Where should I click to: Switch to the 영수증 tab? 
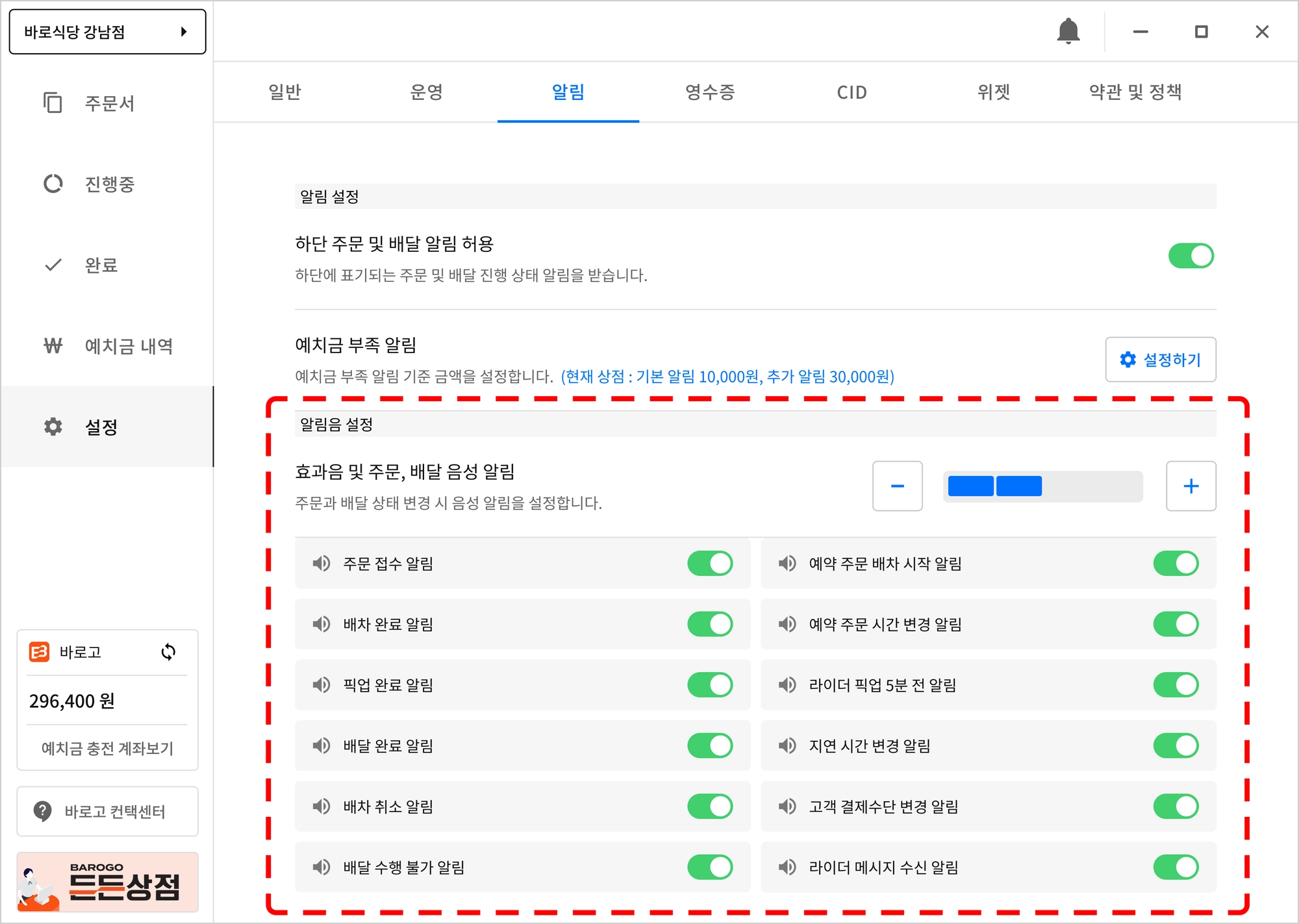pyautogui.click(x=710, y=92)
